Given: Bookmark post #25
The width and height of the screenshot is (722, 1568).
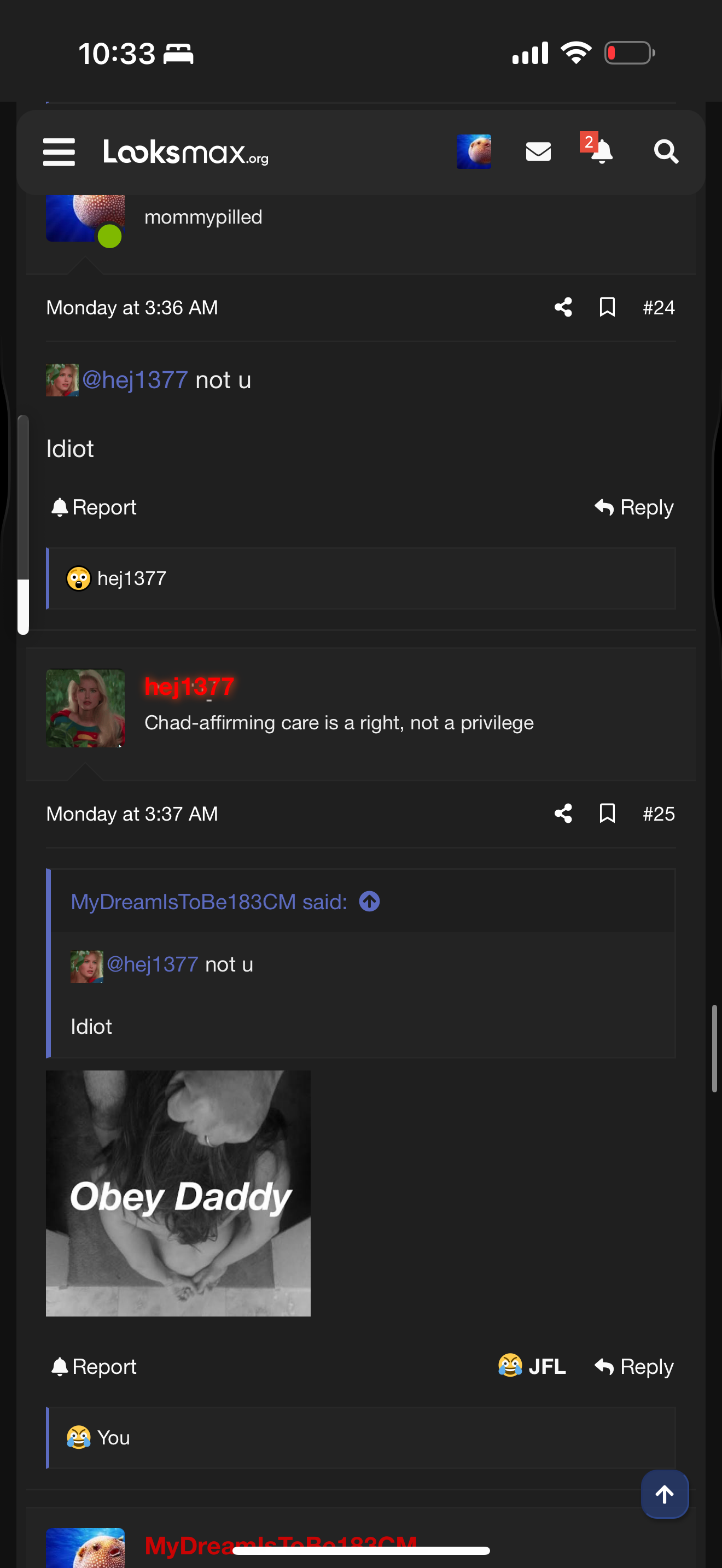Looking at the screenshot, I should 607,814.
